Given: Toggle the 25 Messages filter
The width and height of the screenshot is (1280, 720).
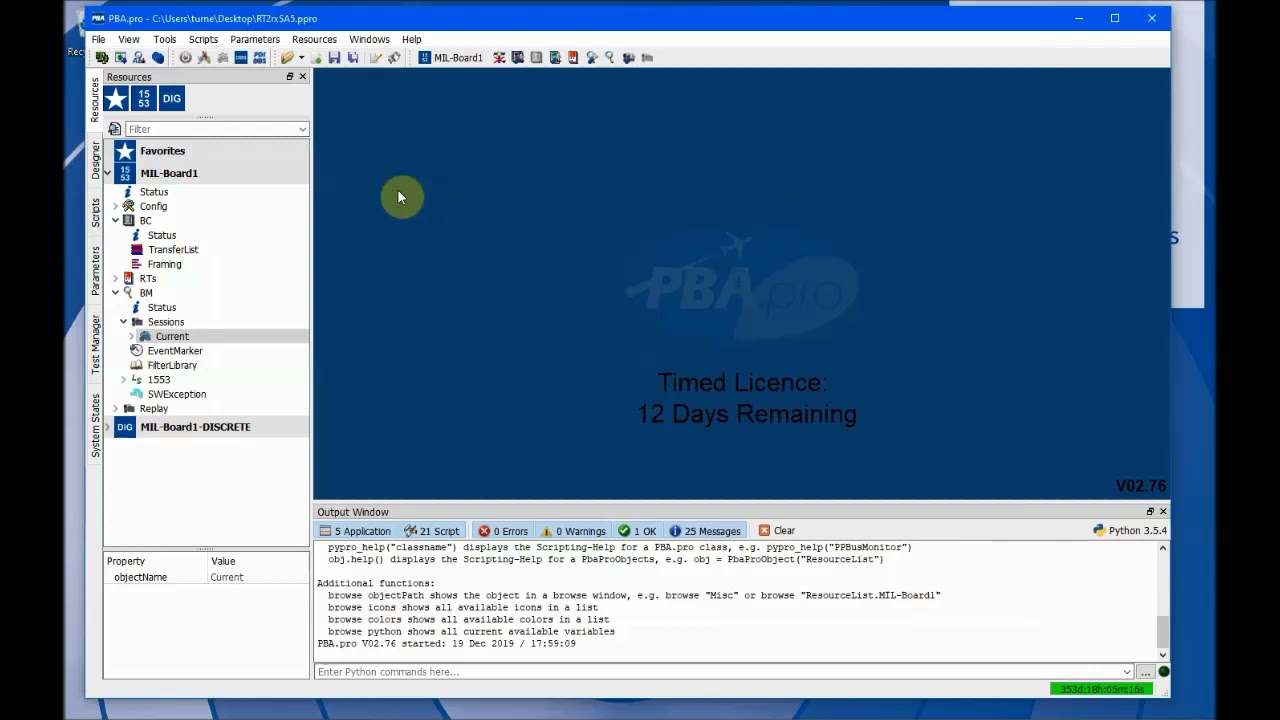Looking at the screenshot, I should click(705, 531).
